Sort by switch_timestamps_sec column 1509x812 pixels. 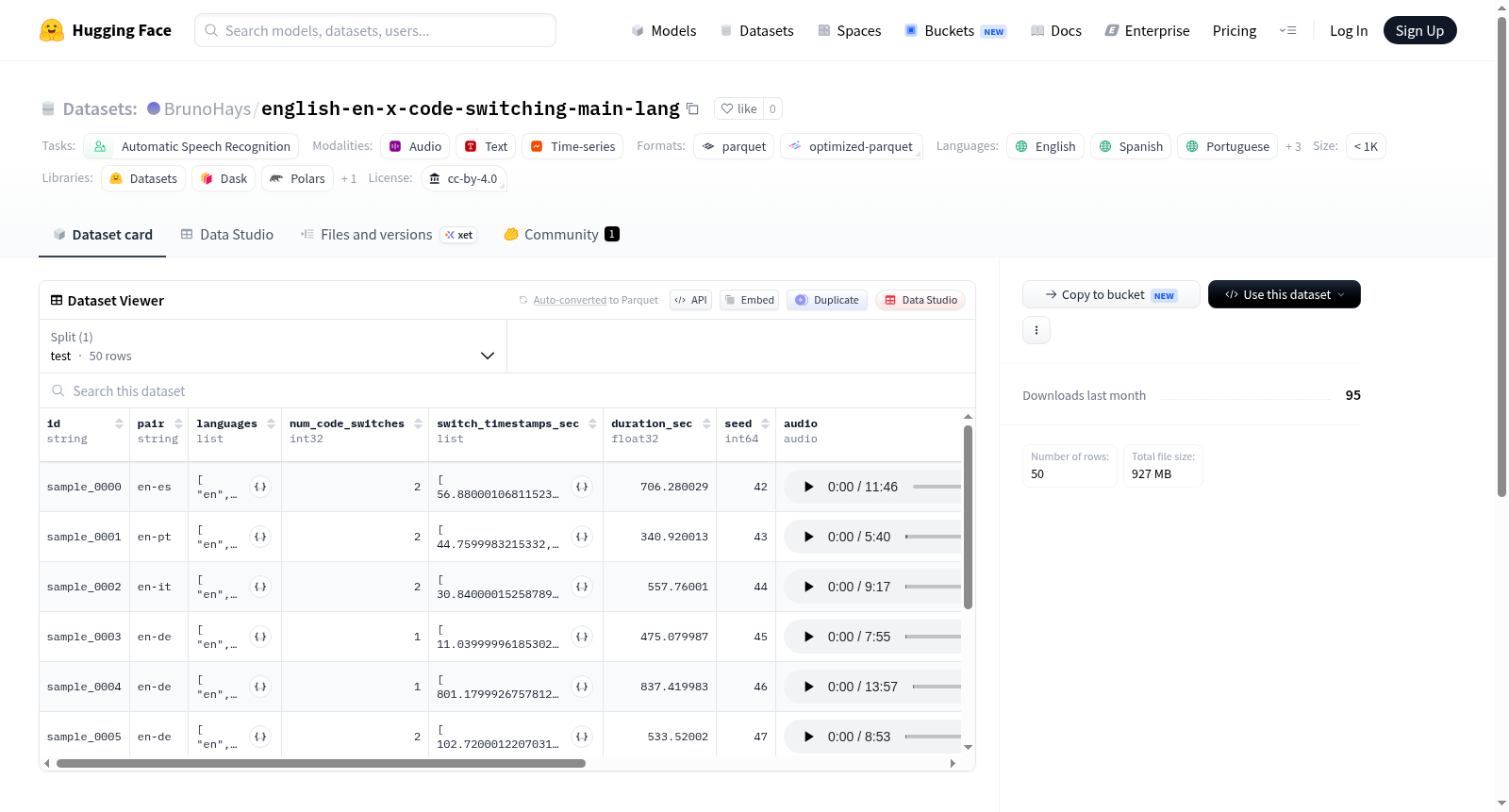click(592, 423)
